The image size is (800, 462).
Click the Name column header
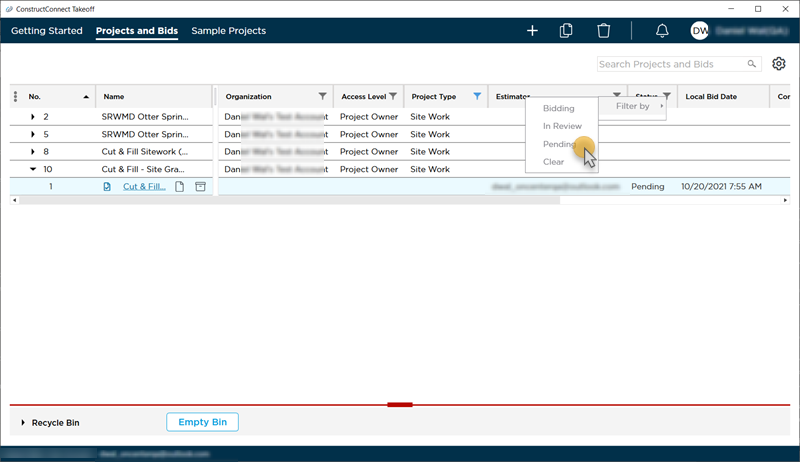tap(154, 96)
